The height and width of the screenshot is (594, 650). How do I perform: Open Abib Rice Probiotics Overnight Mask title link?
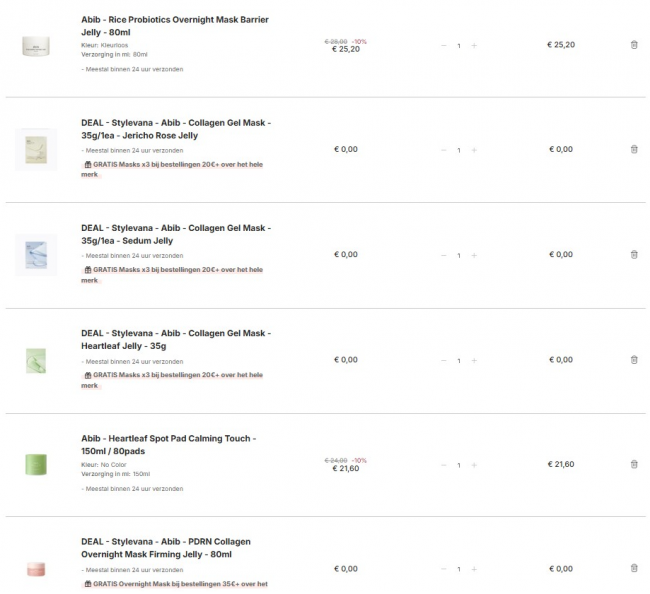click(174, 26)
